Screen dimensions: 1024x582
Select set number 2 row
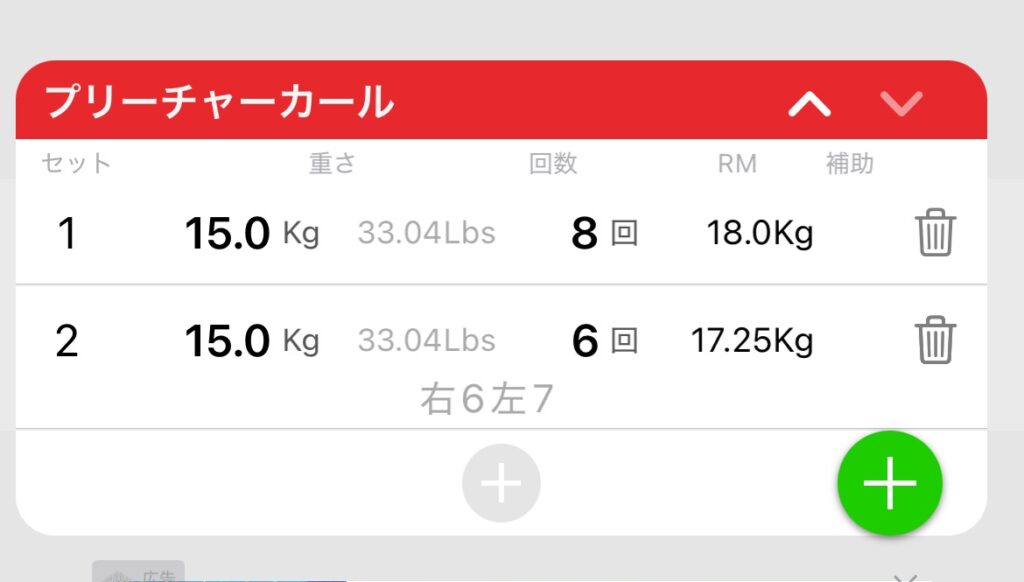click(x=501, y=357)
